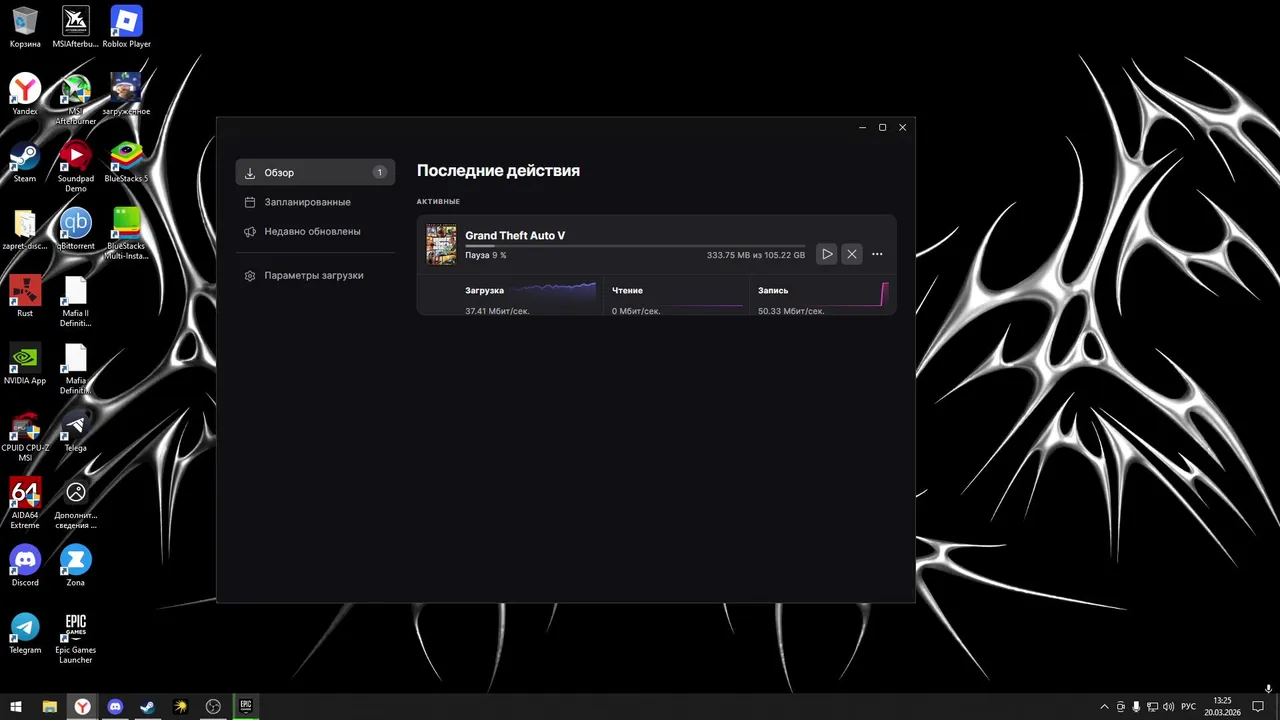Open the Zona desktop icon
The width and height of the screenshot is (1280, 720).
pos(75,565)
